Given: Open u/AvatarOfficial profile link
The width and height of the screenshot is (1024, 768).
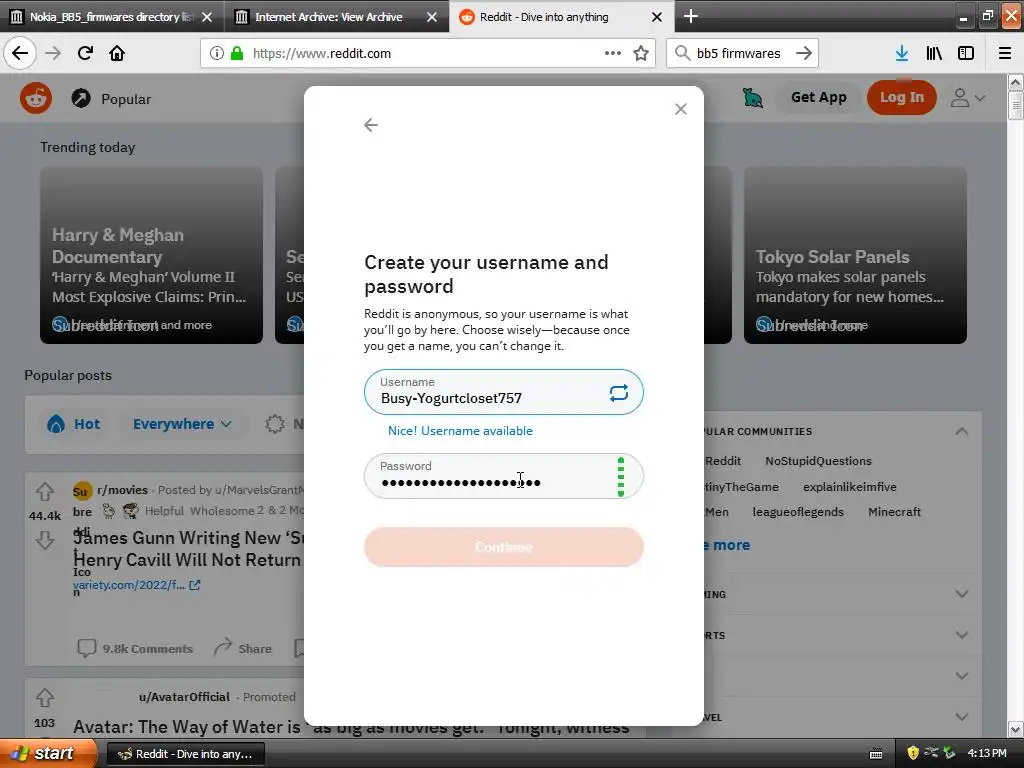Looking at the screenshot, I should 184,697.
